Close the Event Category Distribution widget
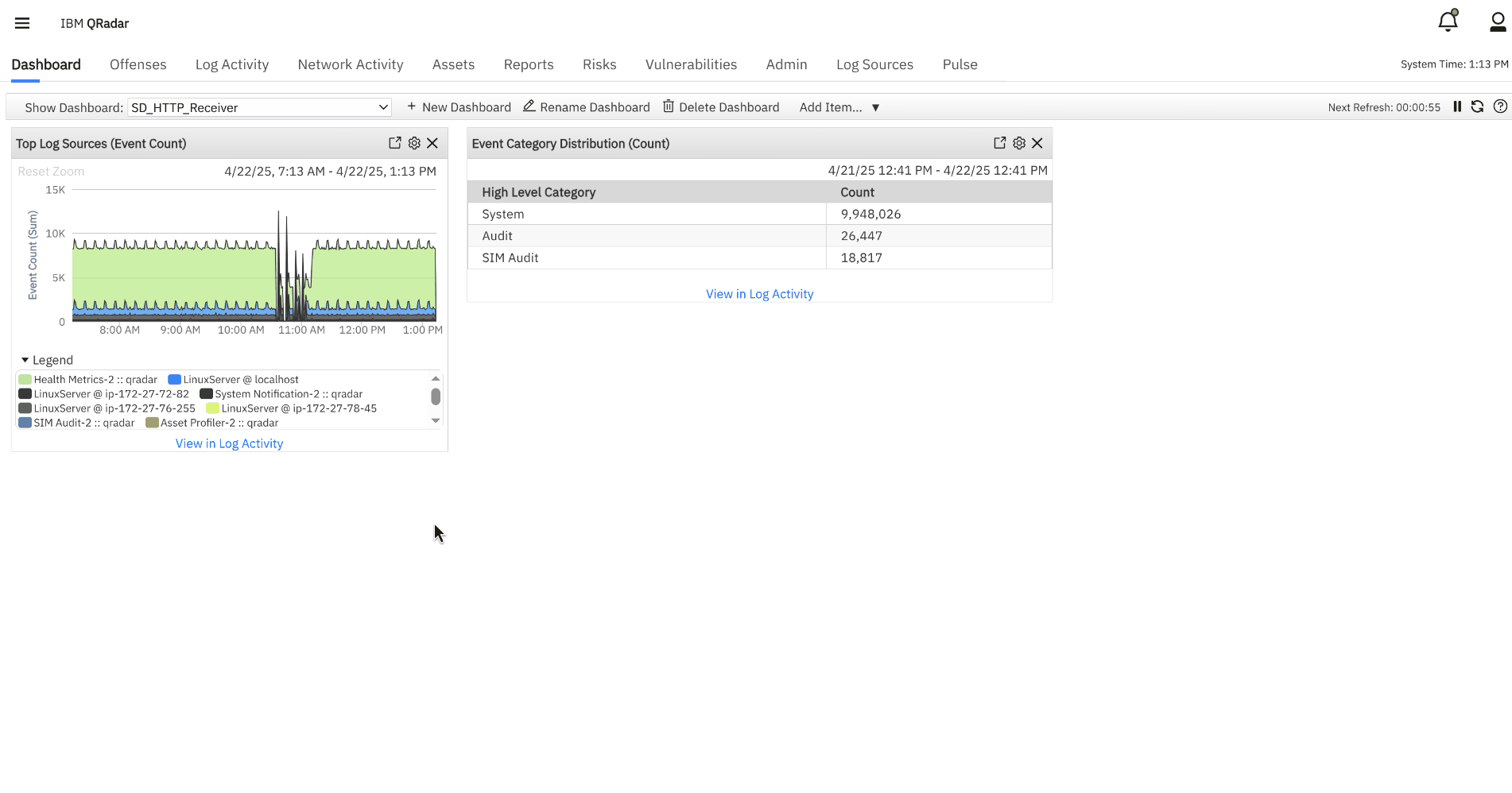This screenshot has height=793, width=1512. pos(1037,143)
